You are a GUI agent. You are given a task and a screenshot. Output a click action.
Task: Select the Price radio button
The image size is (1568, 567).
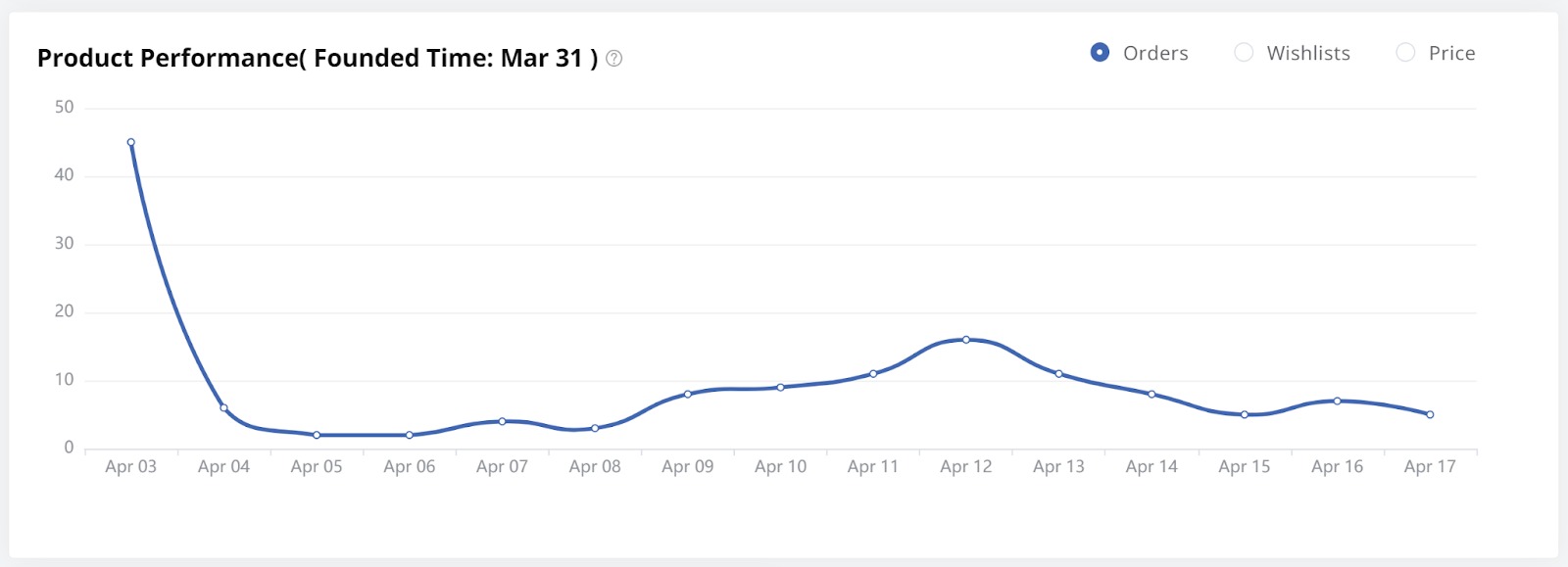point(1405,53)
